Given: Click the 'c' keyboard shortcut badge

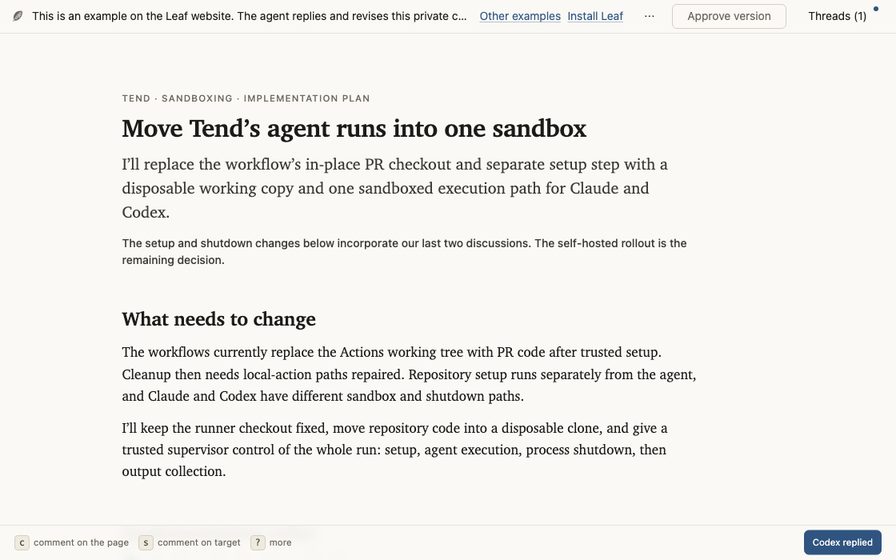Looking at the screenshot, I should [22, 542].
